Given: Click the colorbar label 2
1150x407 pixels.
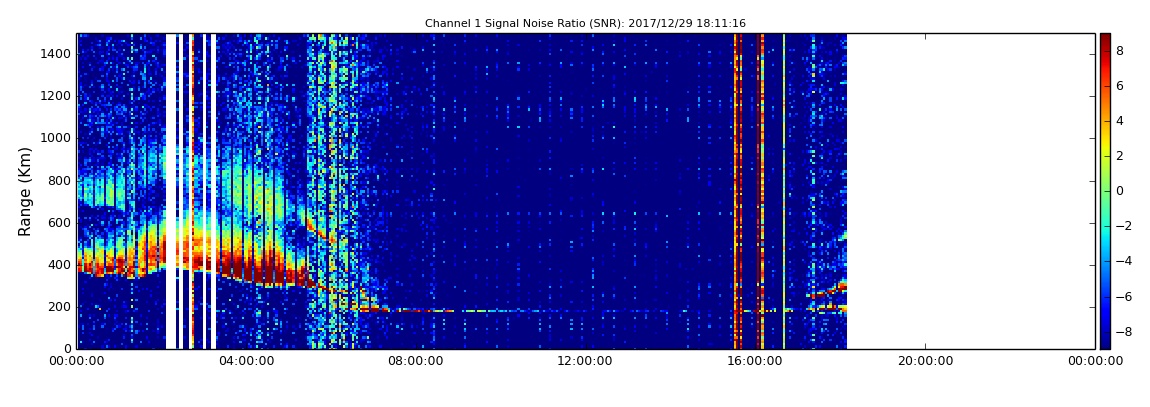Looking at the screenshot, I should (1120, 156).
